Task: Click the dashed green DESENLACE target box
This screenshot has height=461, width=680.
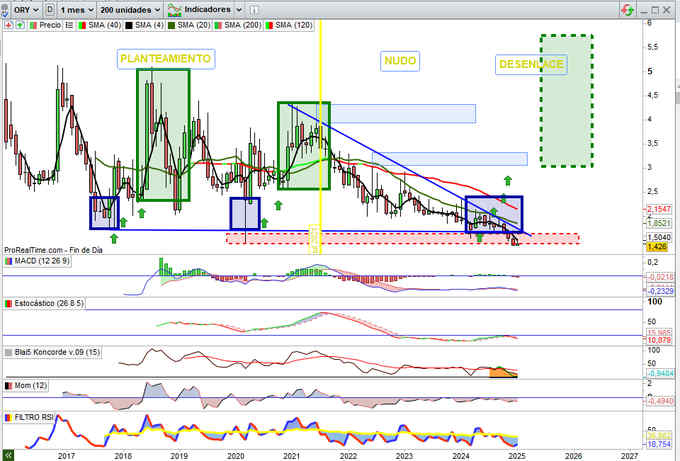Action: 566,100
